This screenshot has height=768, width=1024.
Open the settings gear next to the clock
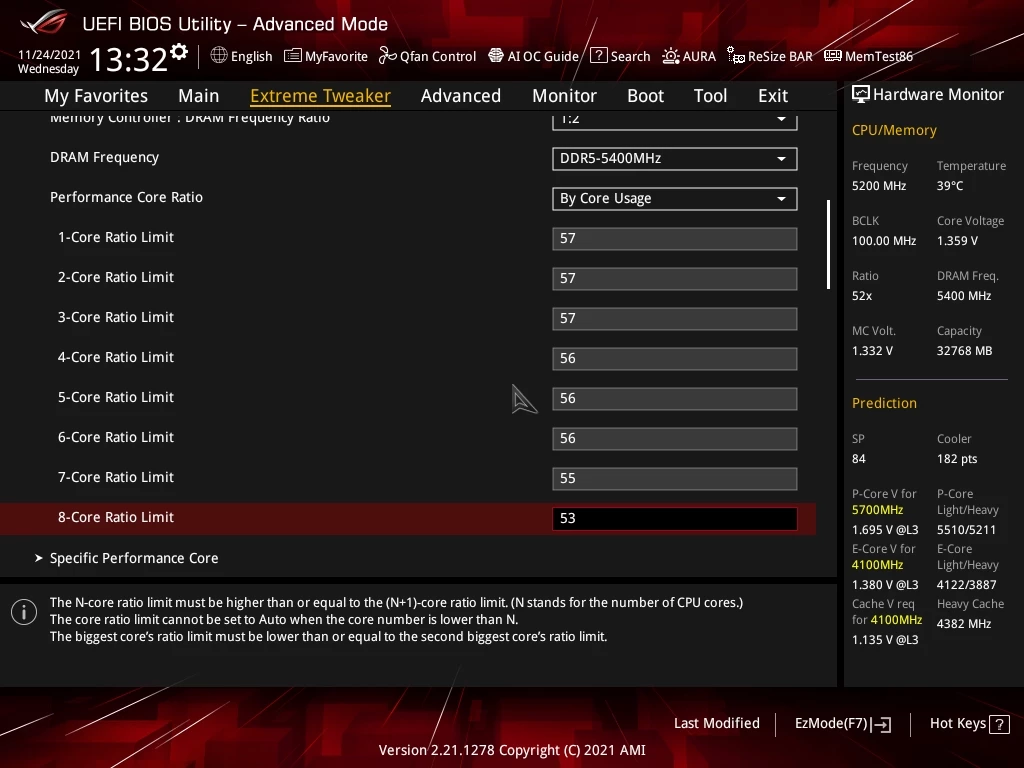(x=179, y=52)
